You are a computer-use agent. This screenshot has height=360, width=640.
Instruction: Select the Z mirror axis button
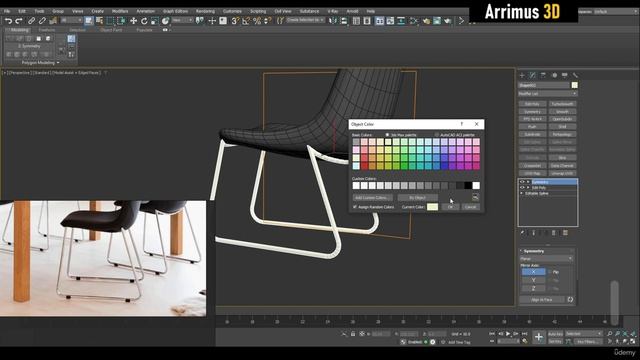click(x=533, y=288)
